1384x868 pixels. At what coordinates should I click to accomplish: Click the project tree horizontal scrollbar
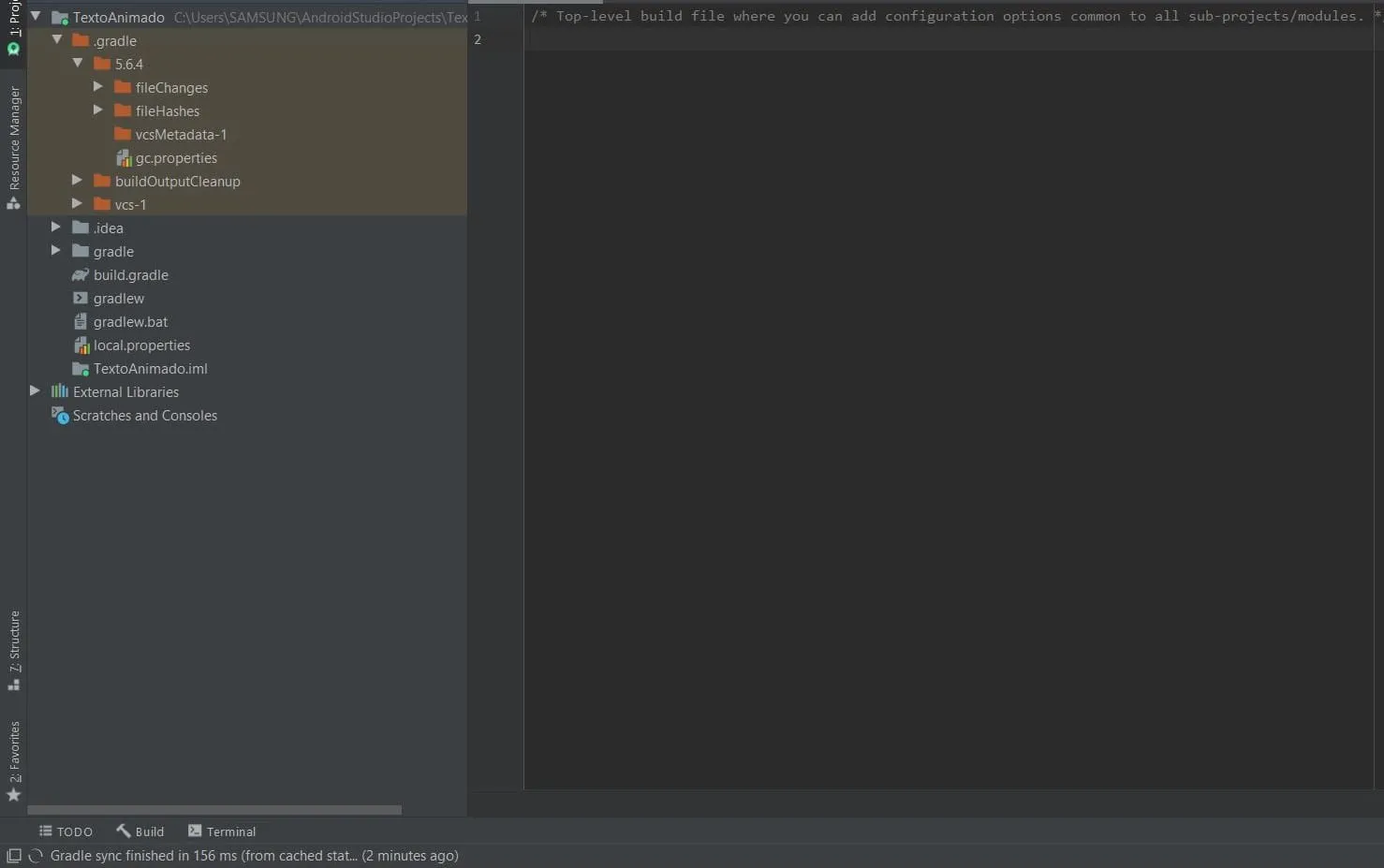214,810
